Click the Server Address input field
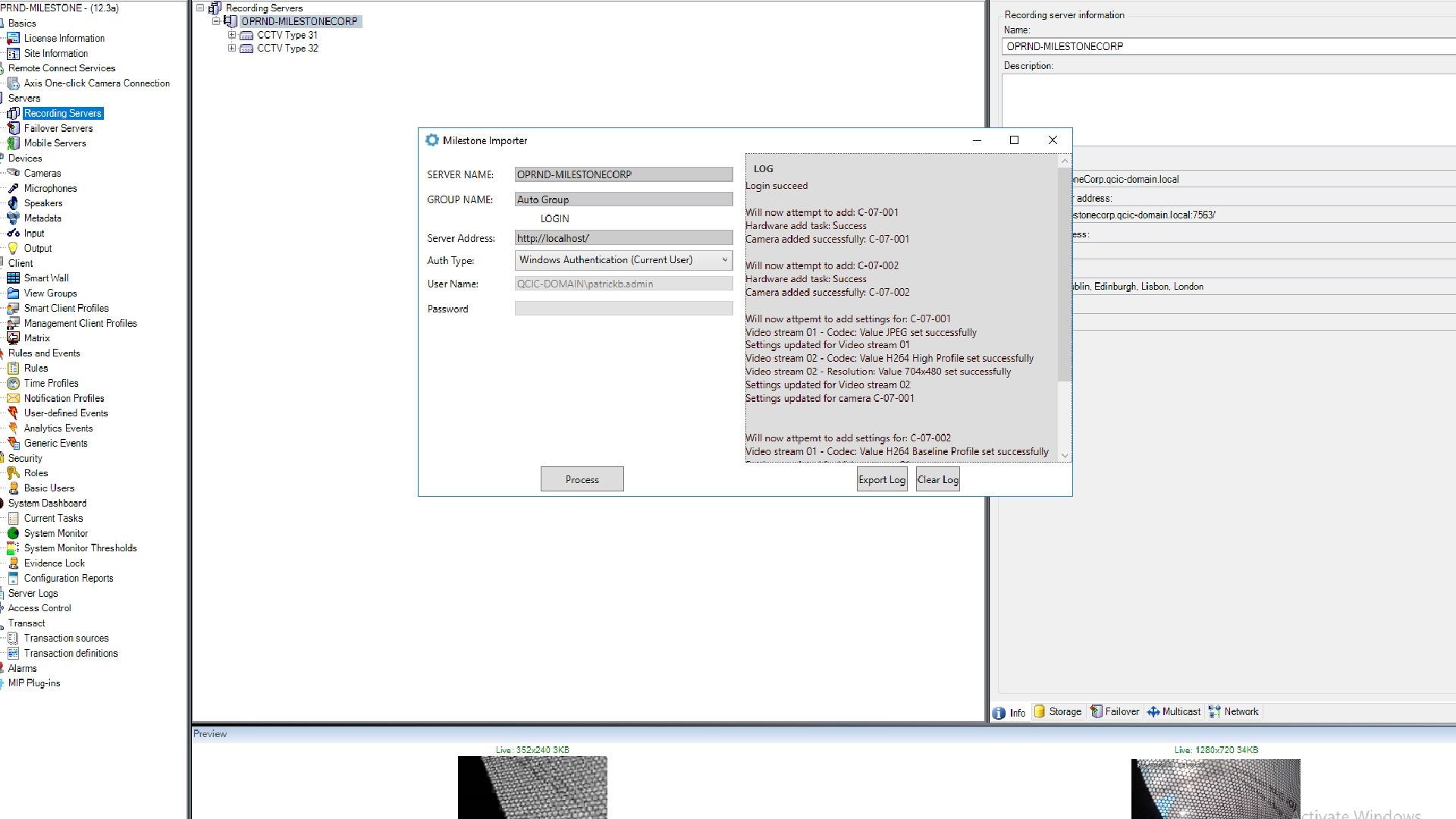Screen dimensions: 1456x819 coord(623,238)
